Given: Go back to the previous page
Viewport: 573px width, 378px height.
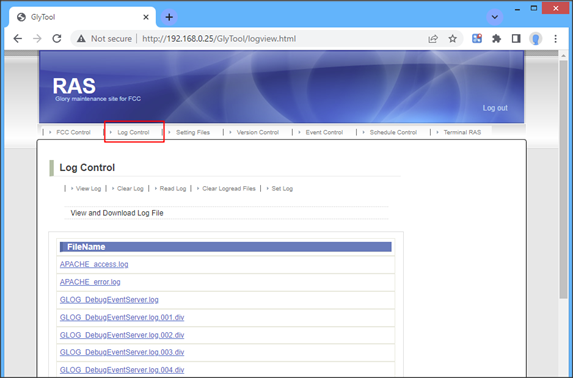Looking at the screenshot, I should click(x=18, y=38).
